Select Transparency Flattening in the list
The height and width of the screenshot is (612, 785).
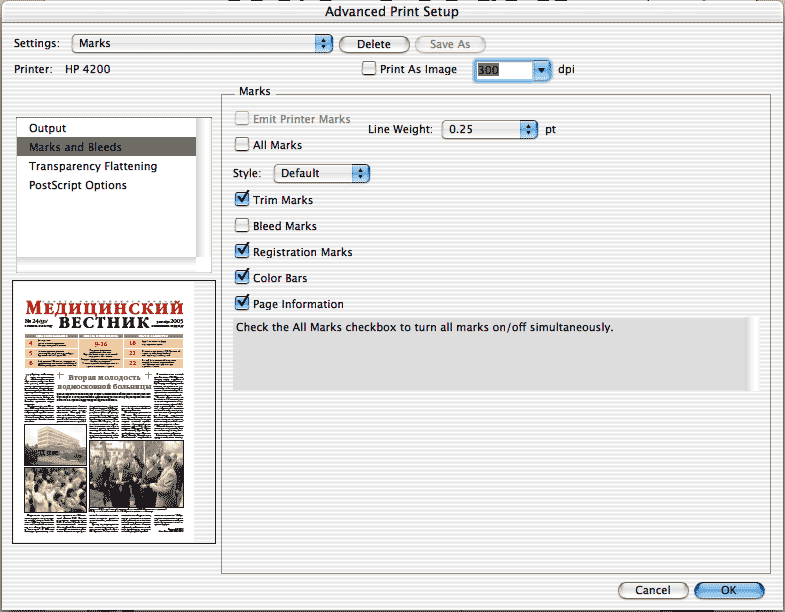(x=106, y=166)
